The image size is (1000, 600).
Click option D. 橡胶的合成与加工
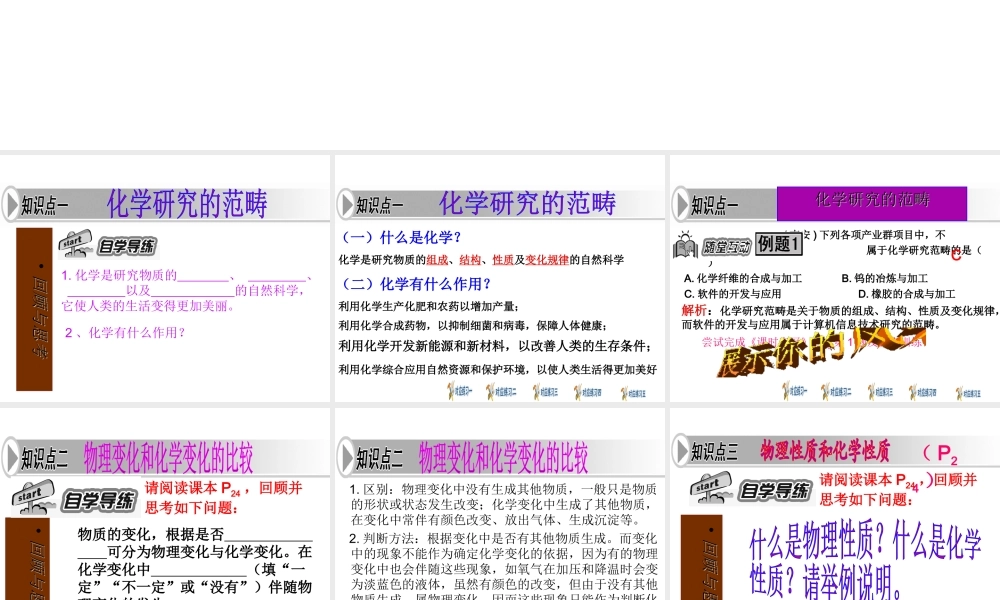906,294
